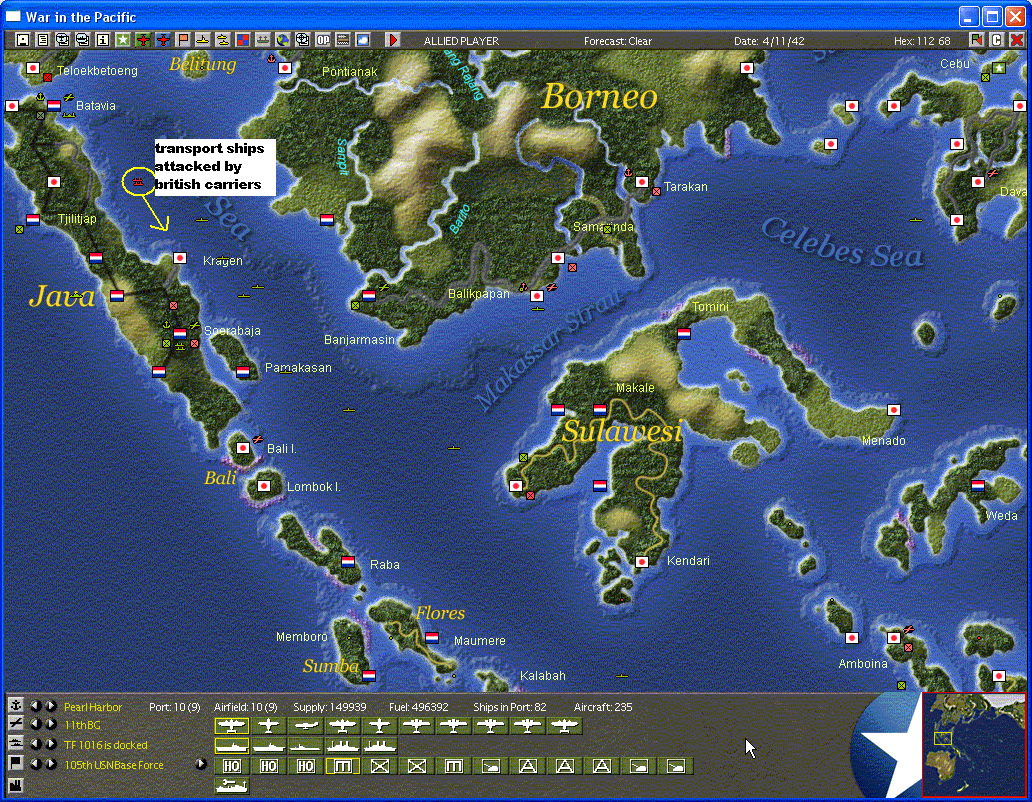
Task: Click 'Forecast: Clear' in top bar
Action: 617,41
